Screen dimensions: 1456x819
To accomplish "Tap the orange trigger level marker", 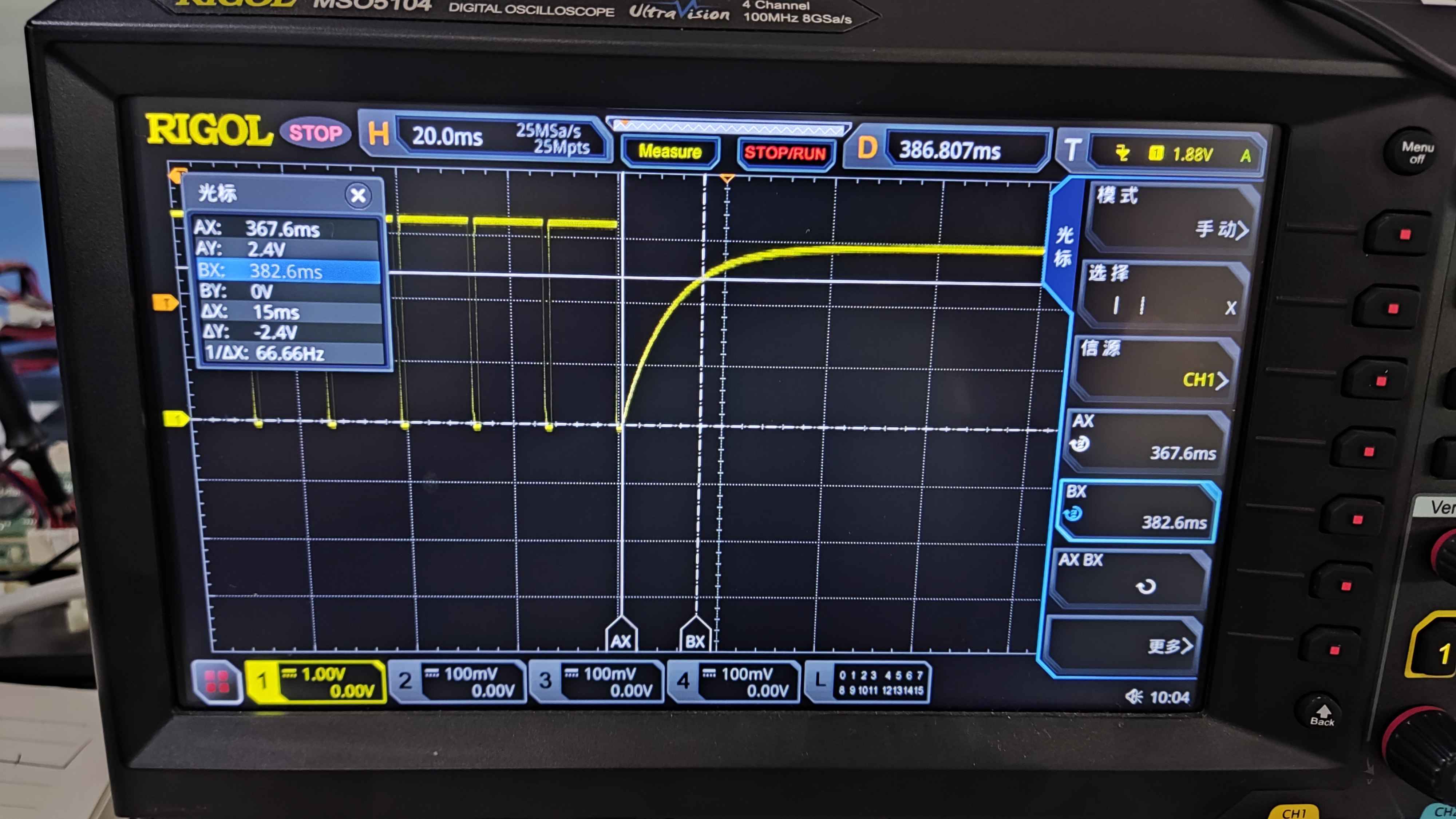I will coord(166,303).
